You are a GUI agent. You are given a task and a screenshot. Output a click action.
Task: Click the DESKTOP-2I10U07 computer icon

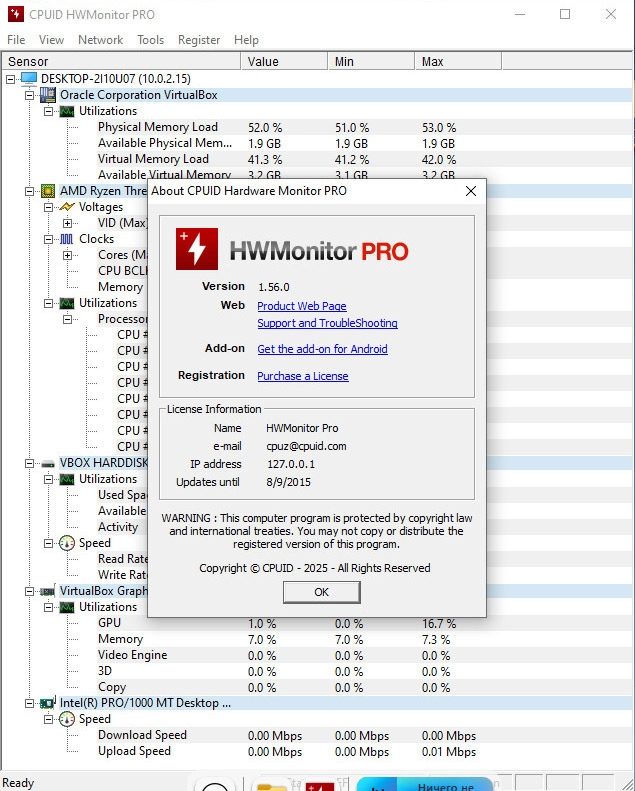(x=29, y=79)
